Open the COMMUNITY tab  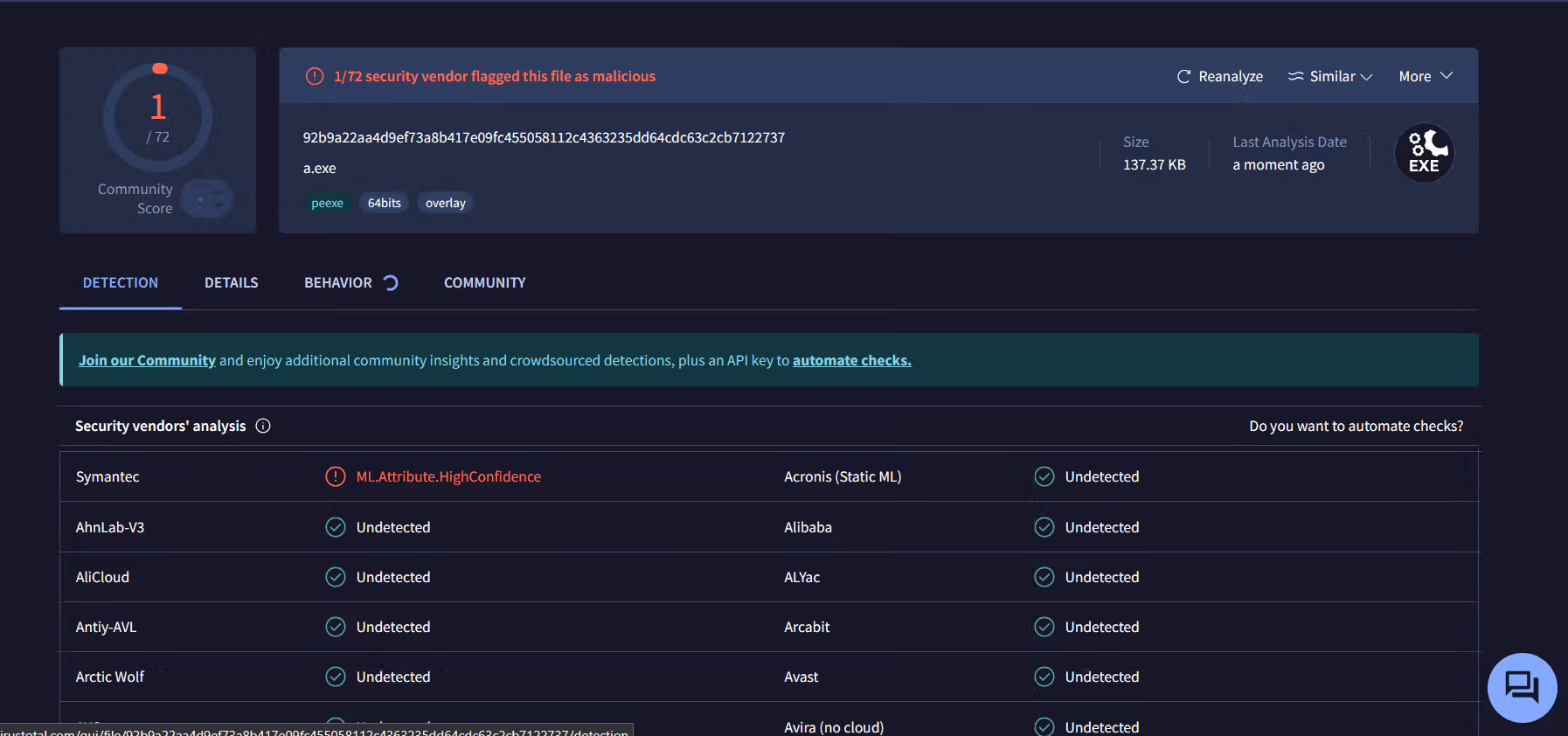[x=485, y=282]
